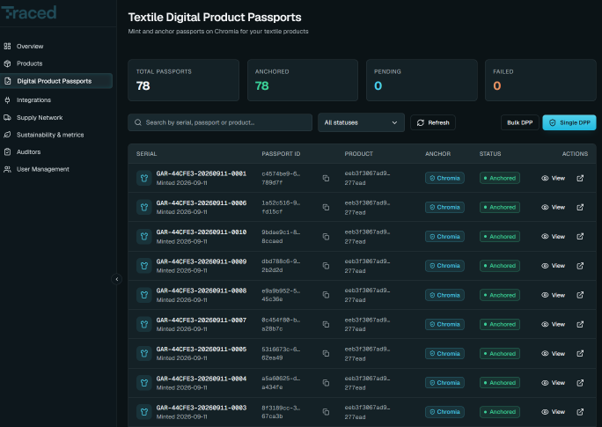
Task: Click the ANCHOR column header
Action: pos(438,154)
